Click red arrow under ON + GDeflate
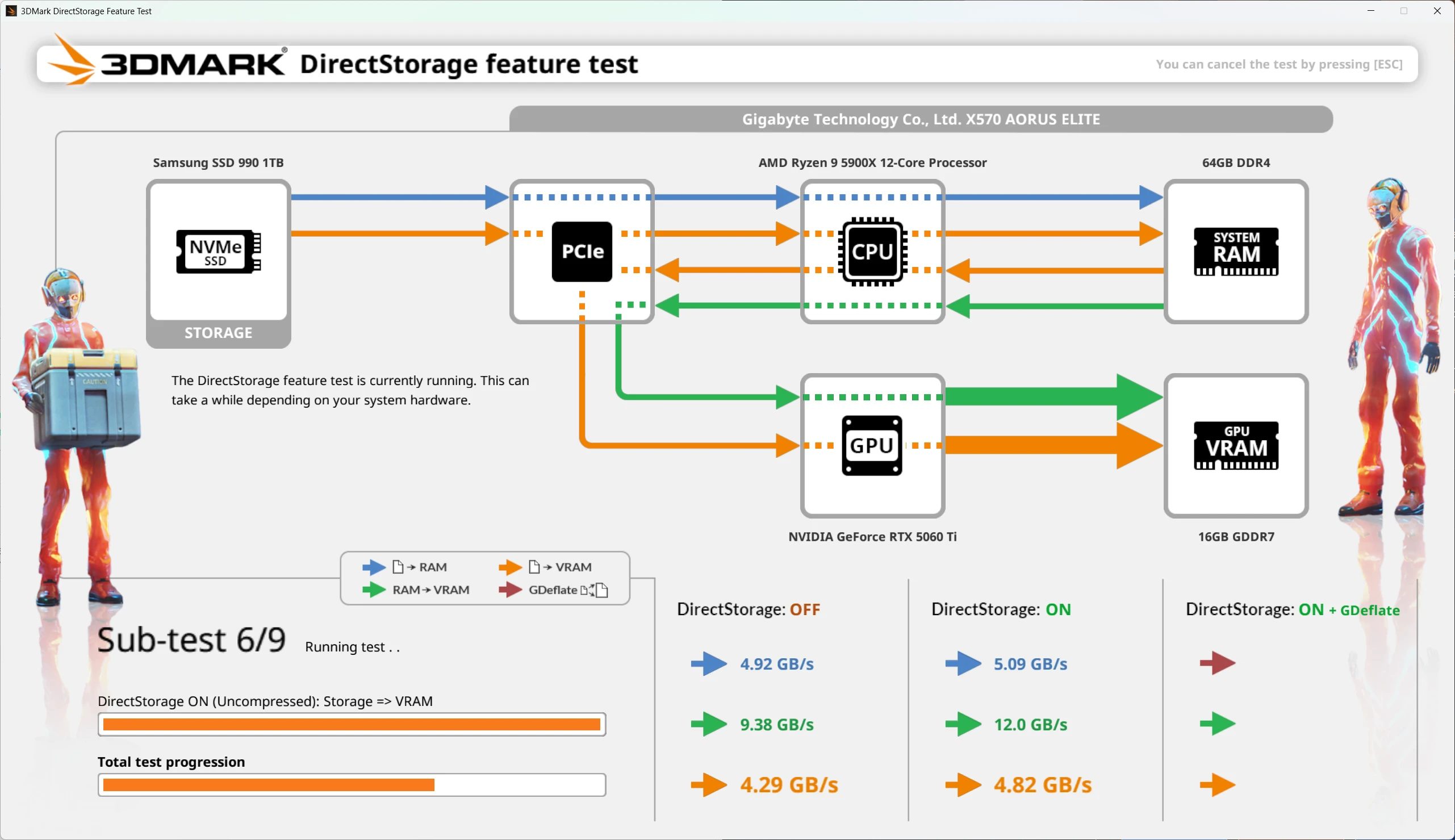 coord(1218,663)
